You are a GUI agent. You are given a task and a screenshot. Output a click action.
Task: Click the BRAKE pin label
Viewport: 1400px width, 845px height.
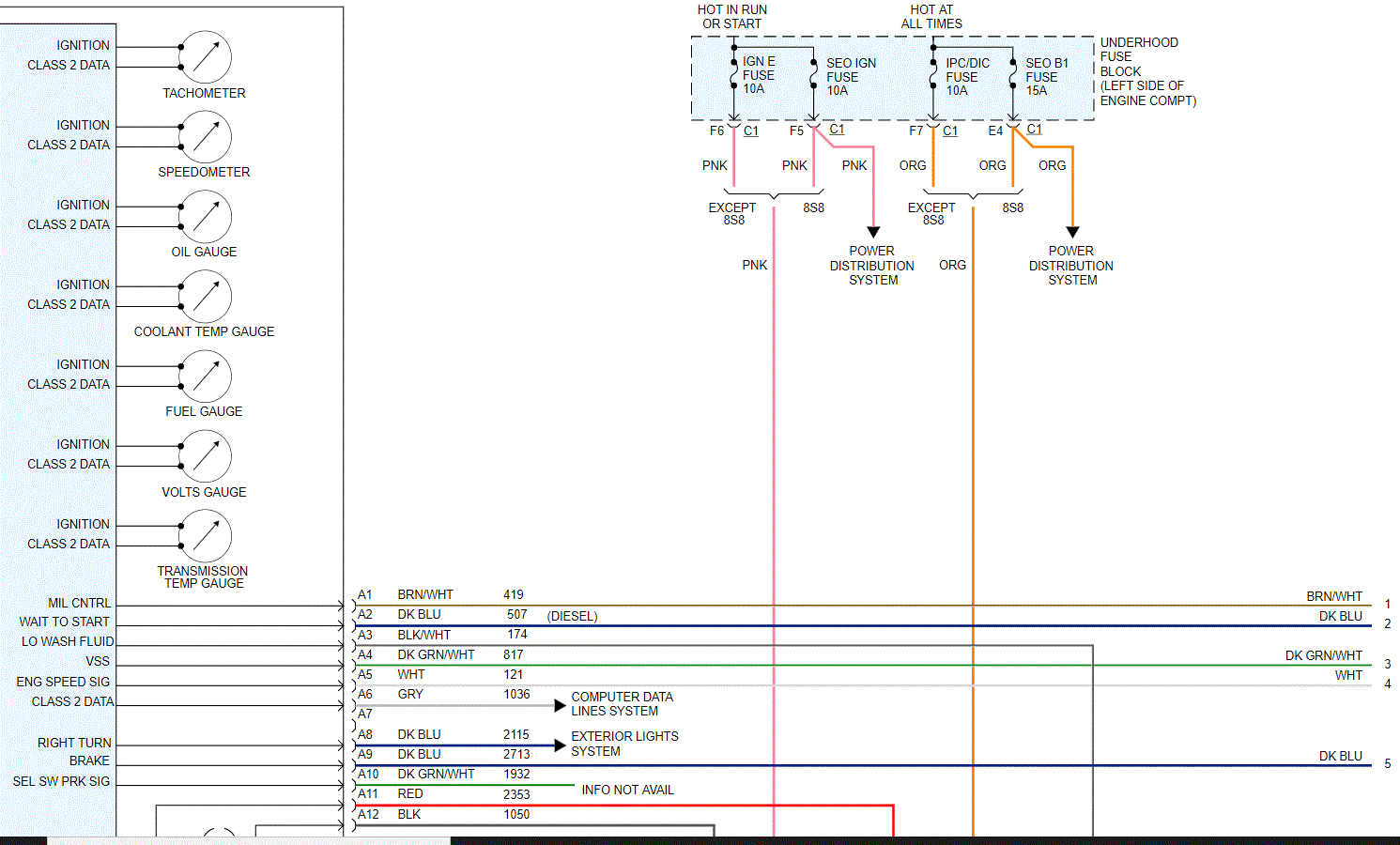[x=89, y=760]
